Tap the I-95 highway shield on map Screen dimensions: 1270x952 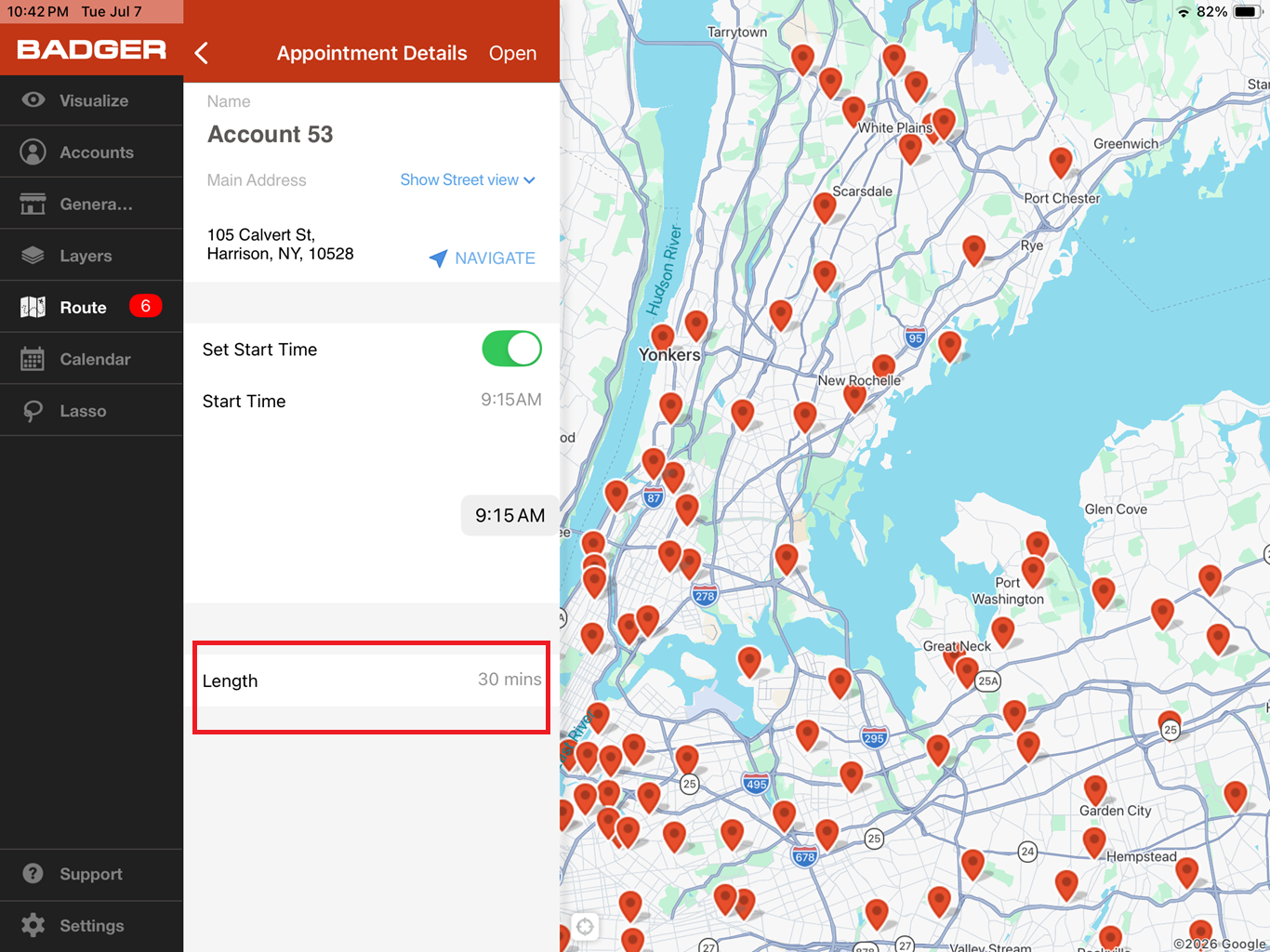point(916,337)
